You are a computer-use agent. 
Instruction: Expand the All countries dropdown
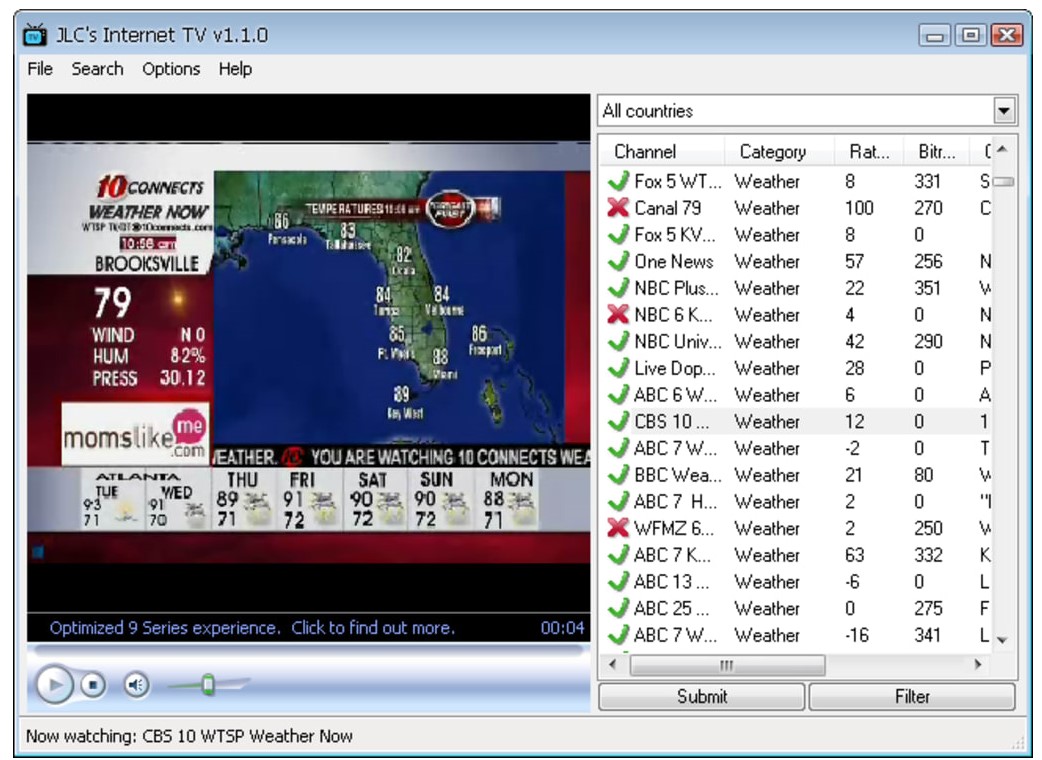pyautogui.click(x=1004, y=110)
